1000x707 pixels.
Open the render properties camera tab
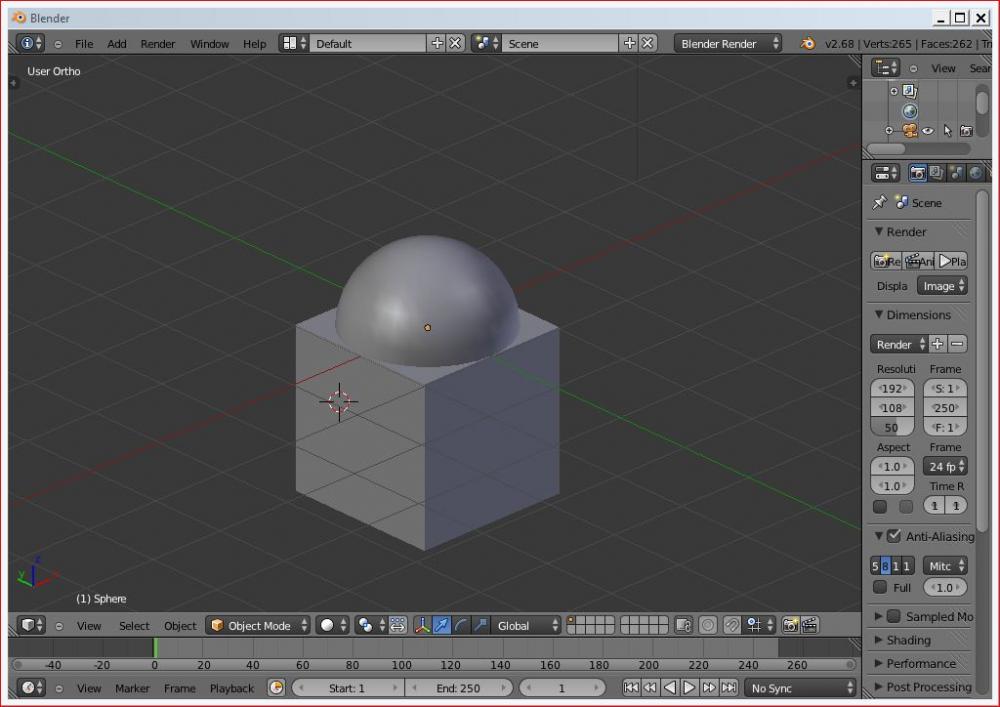(917, 173)
